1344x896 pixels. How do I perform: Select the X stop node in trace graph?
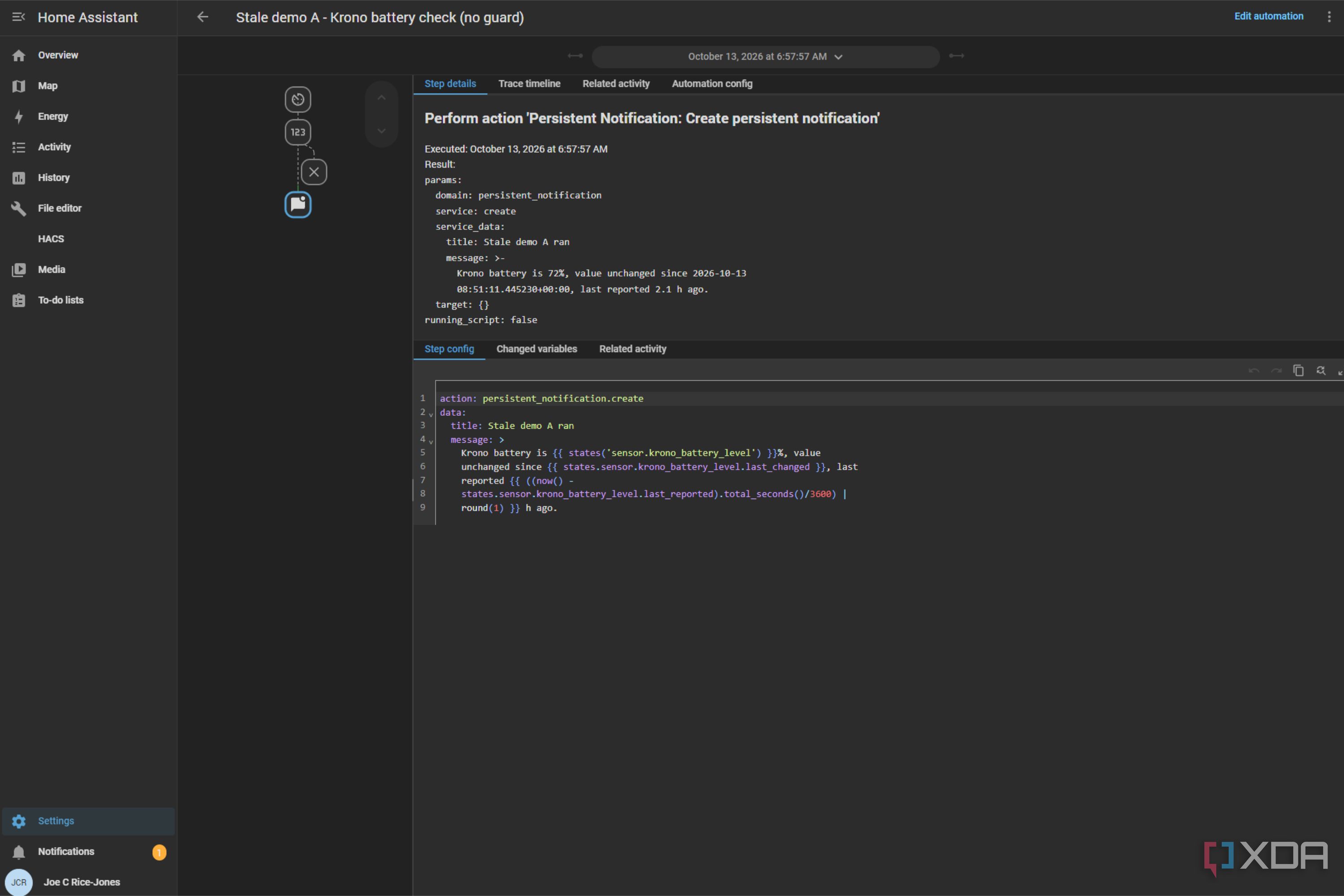(314, 172)
